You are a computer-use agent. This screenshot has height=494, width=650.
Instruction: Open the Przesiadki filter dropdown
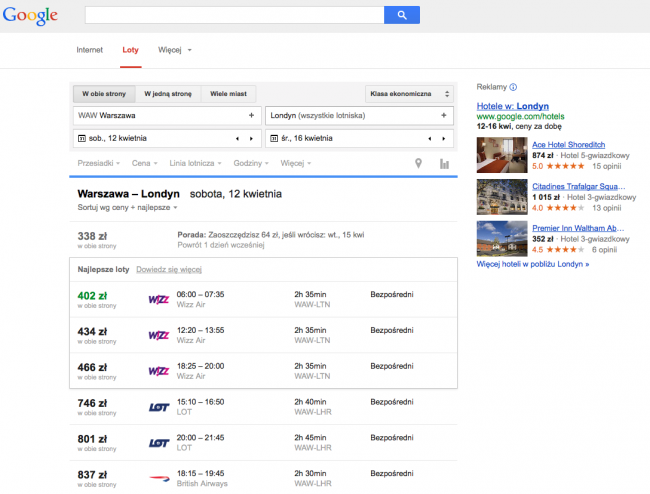(x=99, y=163)
